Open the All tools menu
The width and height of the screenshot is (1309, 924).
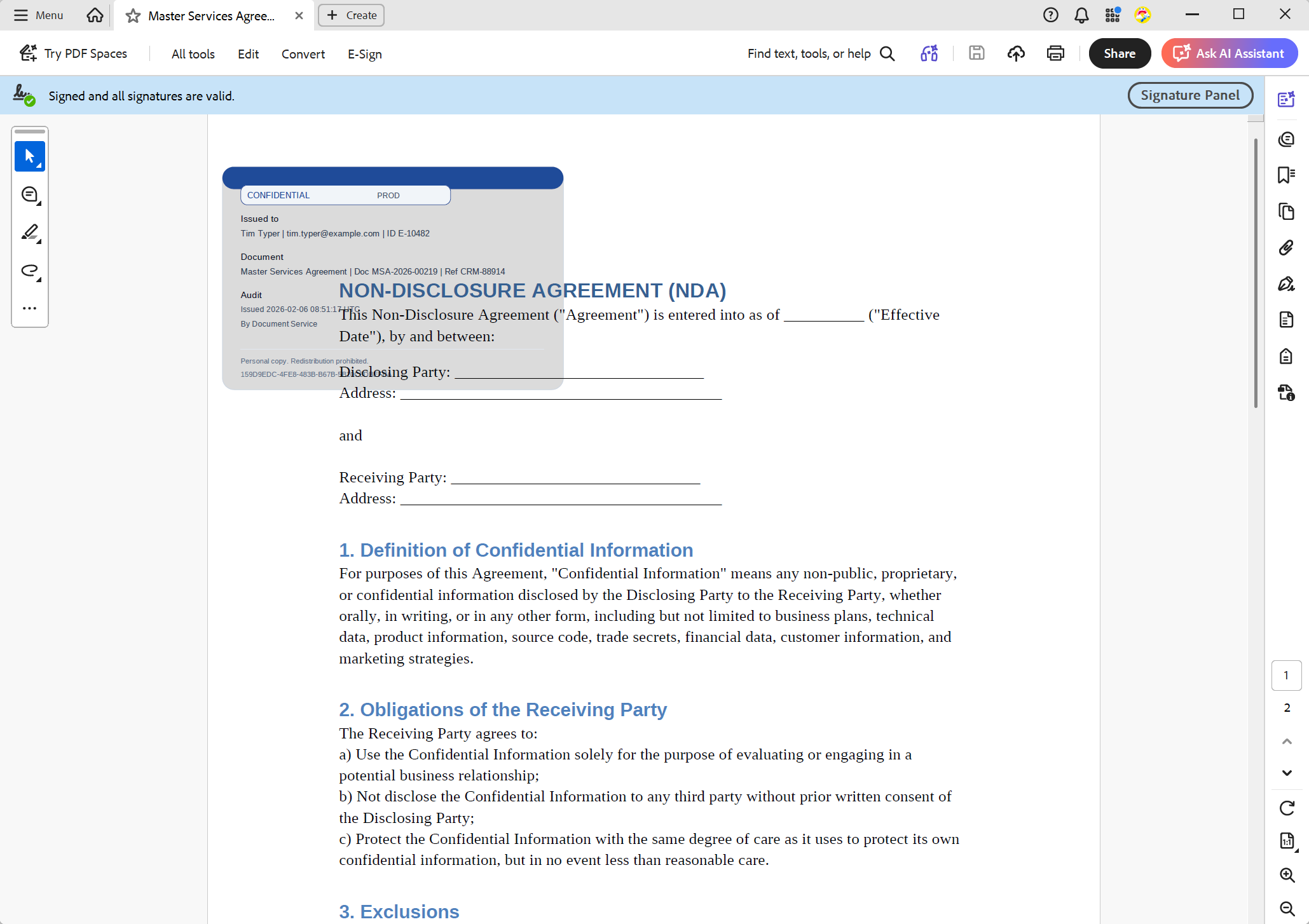(x=193, y=54)
